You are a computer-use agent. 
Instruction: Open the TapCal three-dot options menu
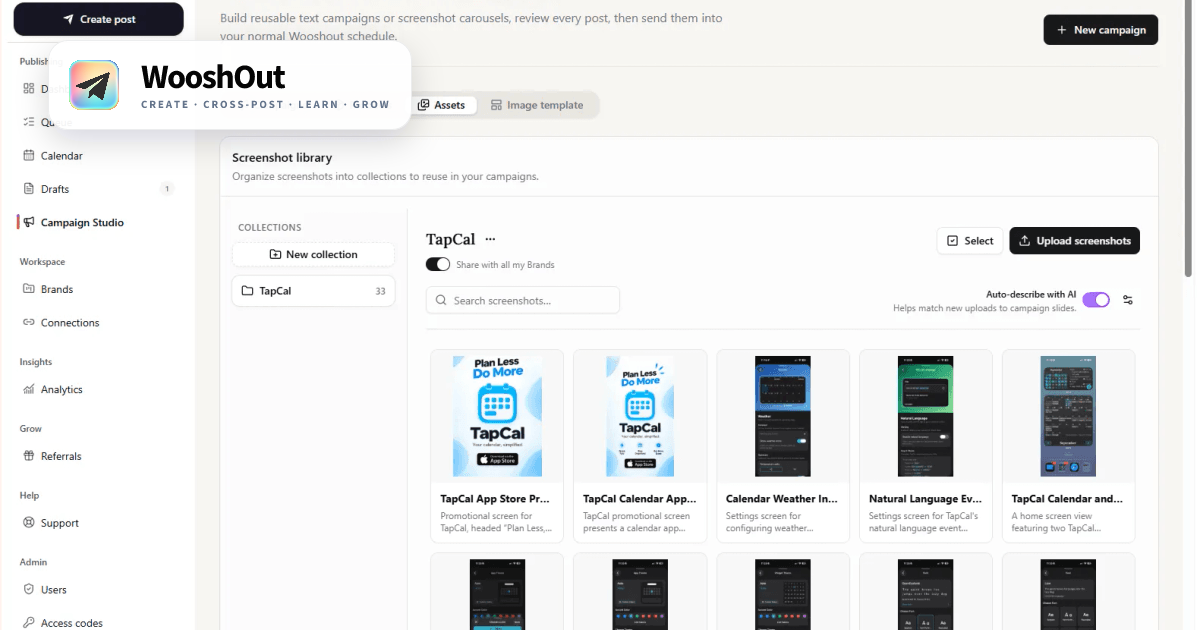click(490, 239)
